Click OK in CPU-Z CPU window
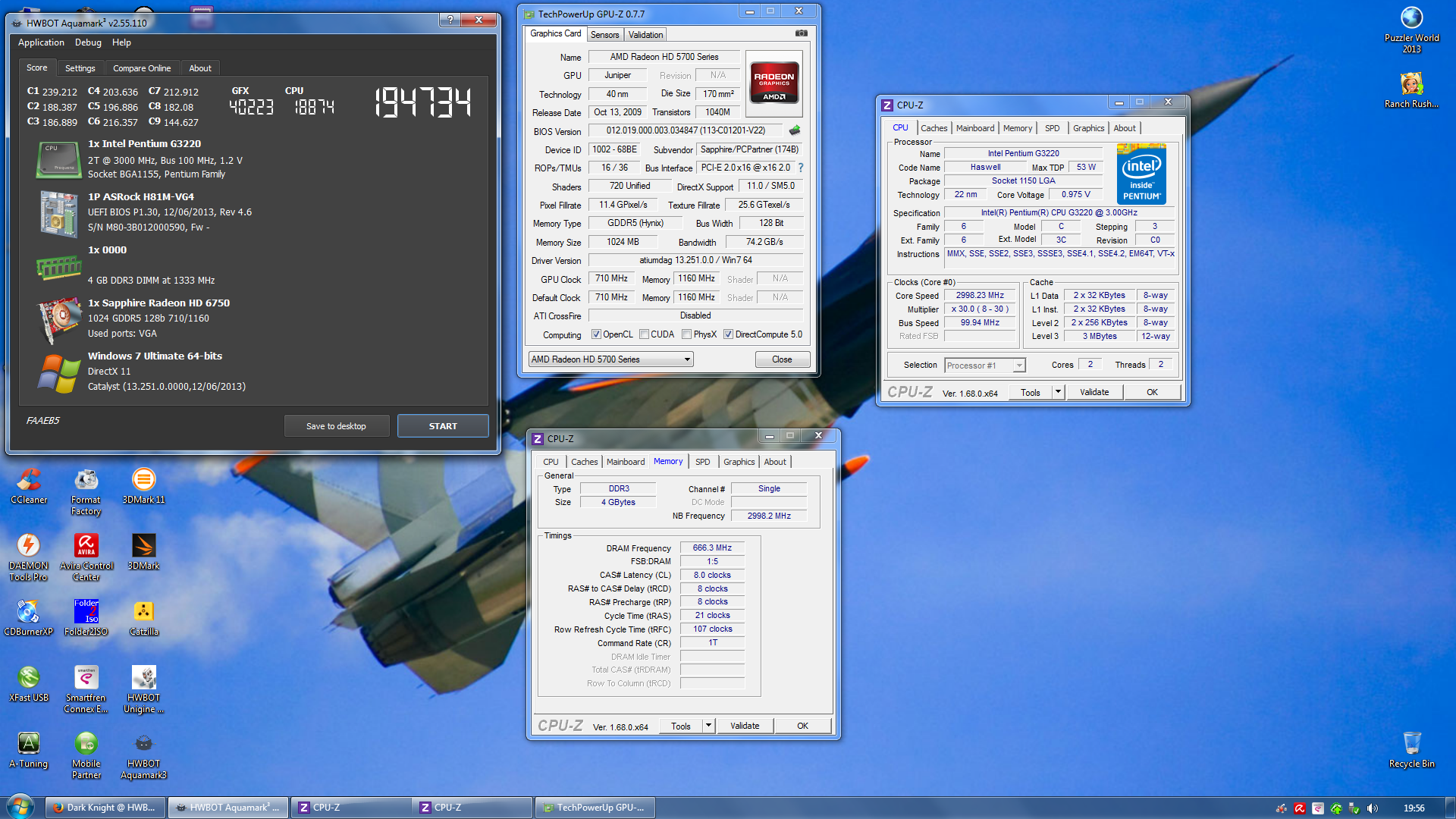This screenshot has height=819, width=1456. click(x=1152, y=392)
